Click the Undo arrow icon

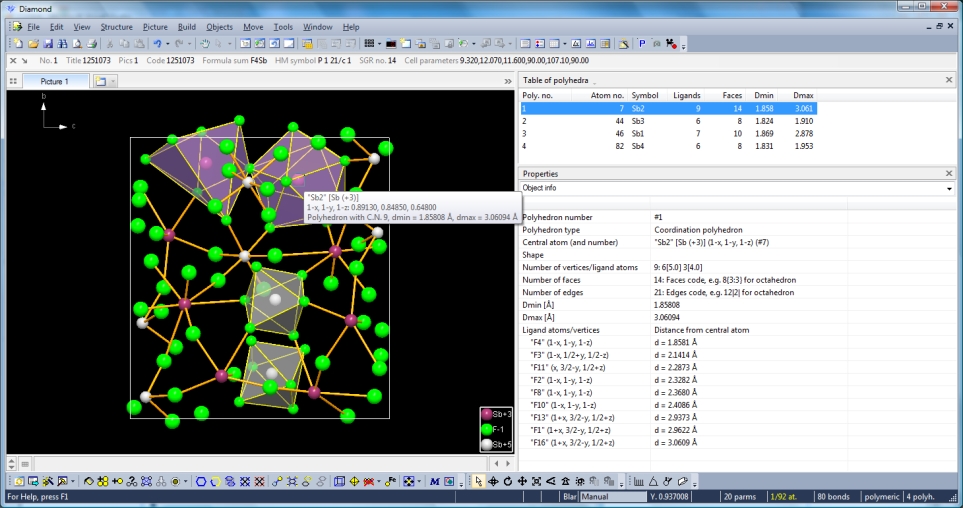pyautogui.click(x=158, y=44)
